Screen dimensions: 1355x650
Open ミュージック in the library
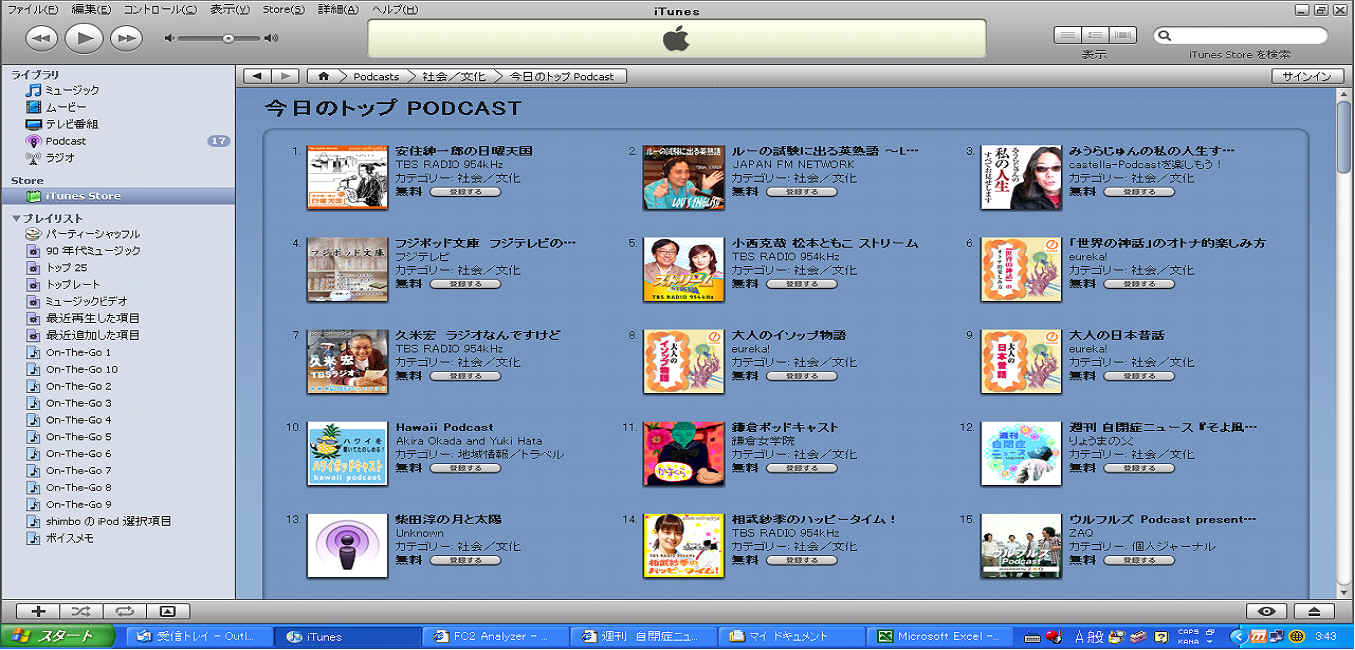tap(72, 91)
